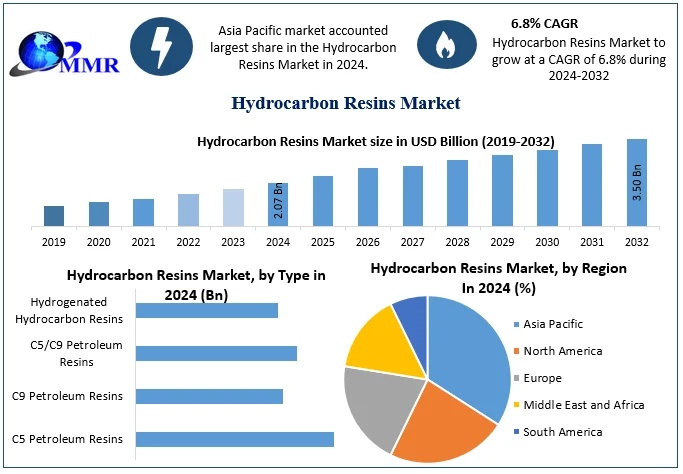The height and width of the screenshot is (474, 683).
Task: Select the 2024 bar labeled 2.07 Bn
Action: click(x=278, y=204)
